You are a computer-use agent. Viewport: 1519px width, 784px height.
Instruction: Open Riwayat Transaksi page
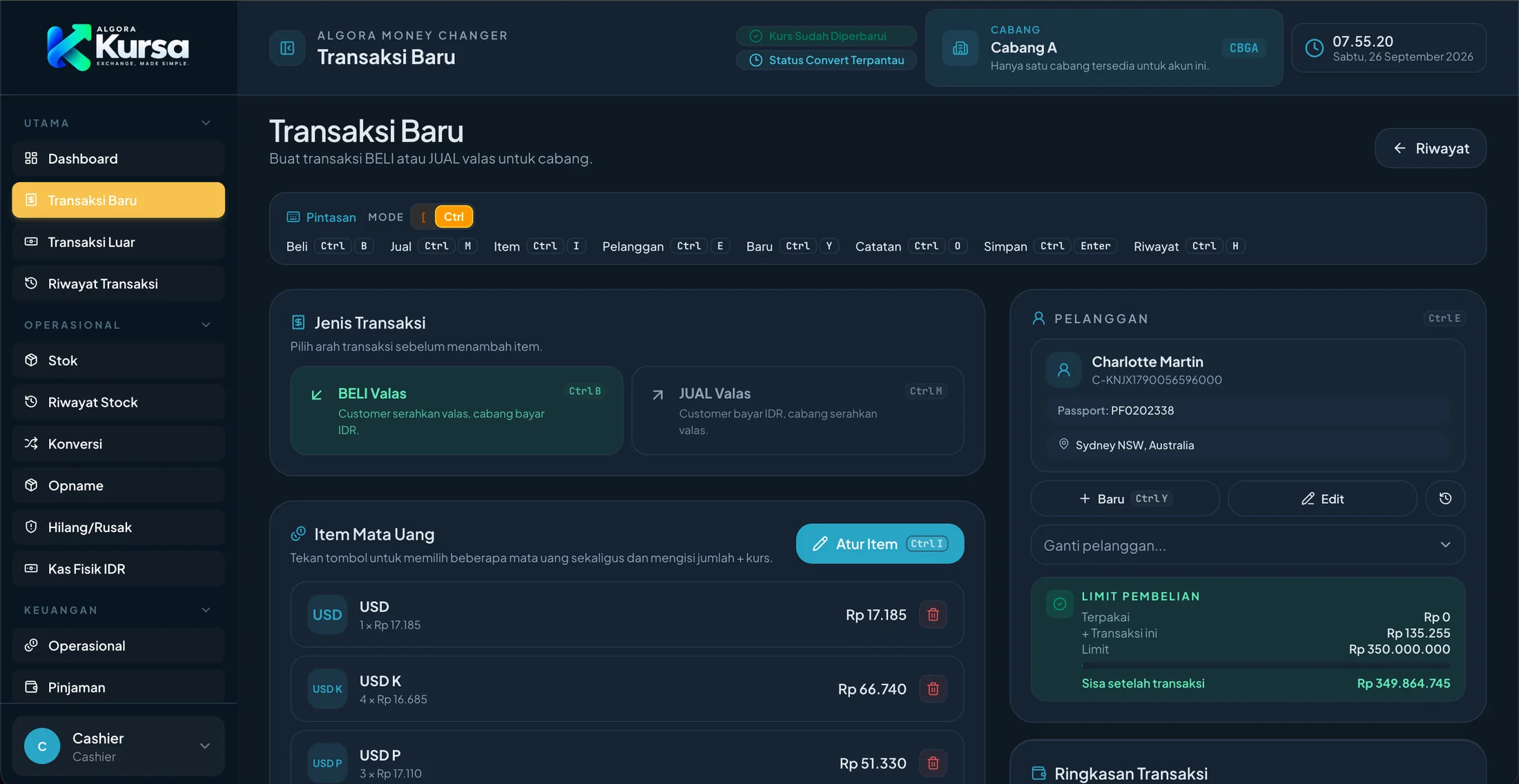[118, 284]
